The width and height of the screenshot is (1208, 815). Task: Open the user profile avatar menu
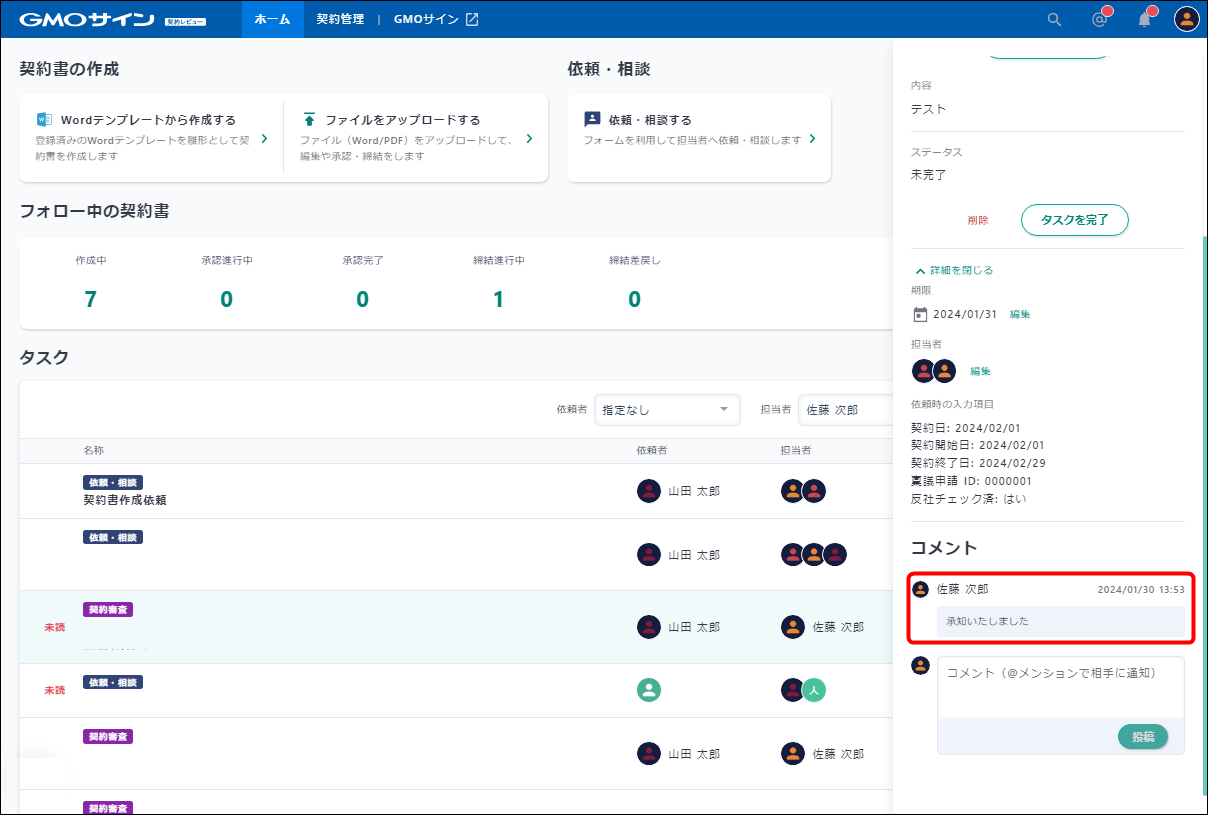[x=1186, y=19]
